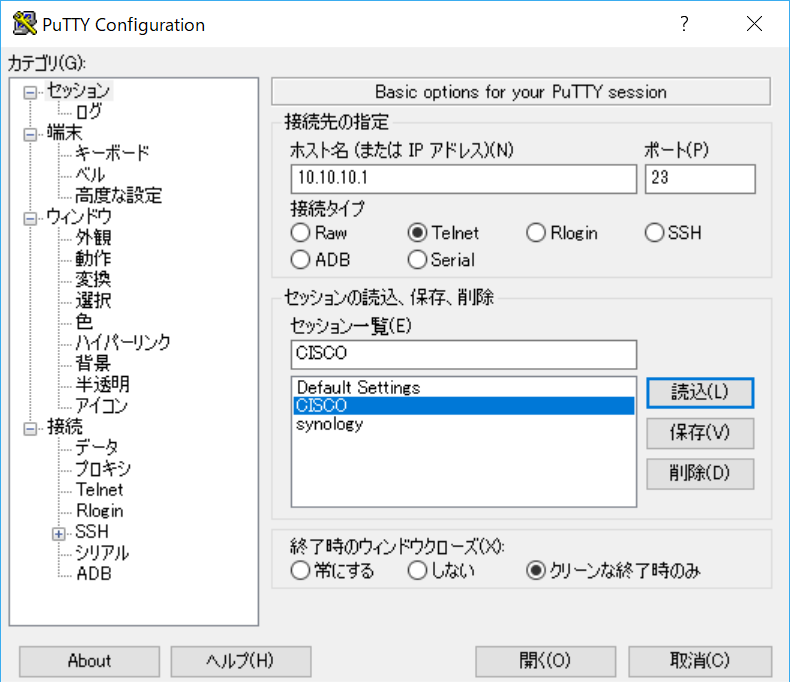Select synology in session list
The image size is (790, 682).
[x=464, y=424]
